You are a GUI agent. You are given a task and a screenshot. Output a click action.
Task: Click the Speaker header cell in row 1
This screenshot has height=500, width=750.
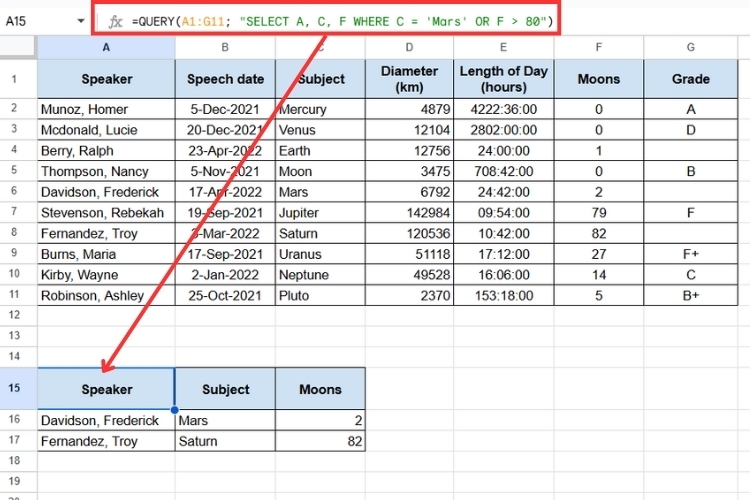point(106,79)
